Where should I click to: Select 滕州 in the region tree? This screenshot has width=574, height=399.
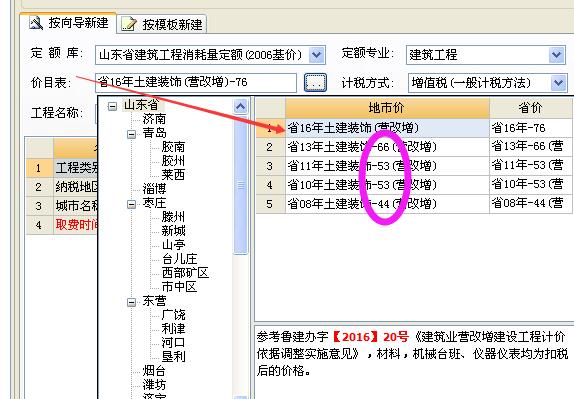click(x=173, y=217)
